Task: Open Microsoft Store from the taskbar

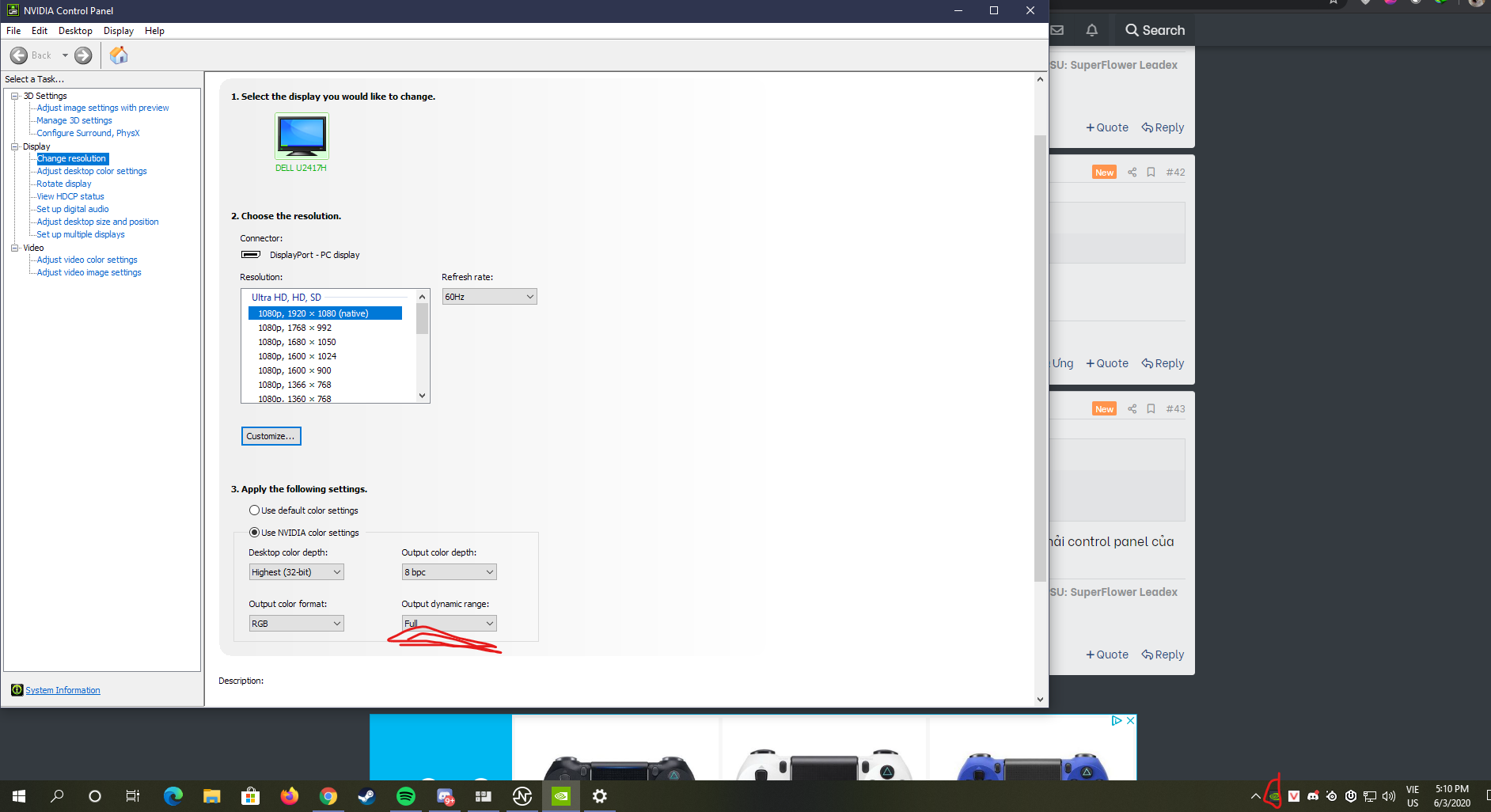Action: [x=250, y=796]
